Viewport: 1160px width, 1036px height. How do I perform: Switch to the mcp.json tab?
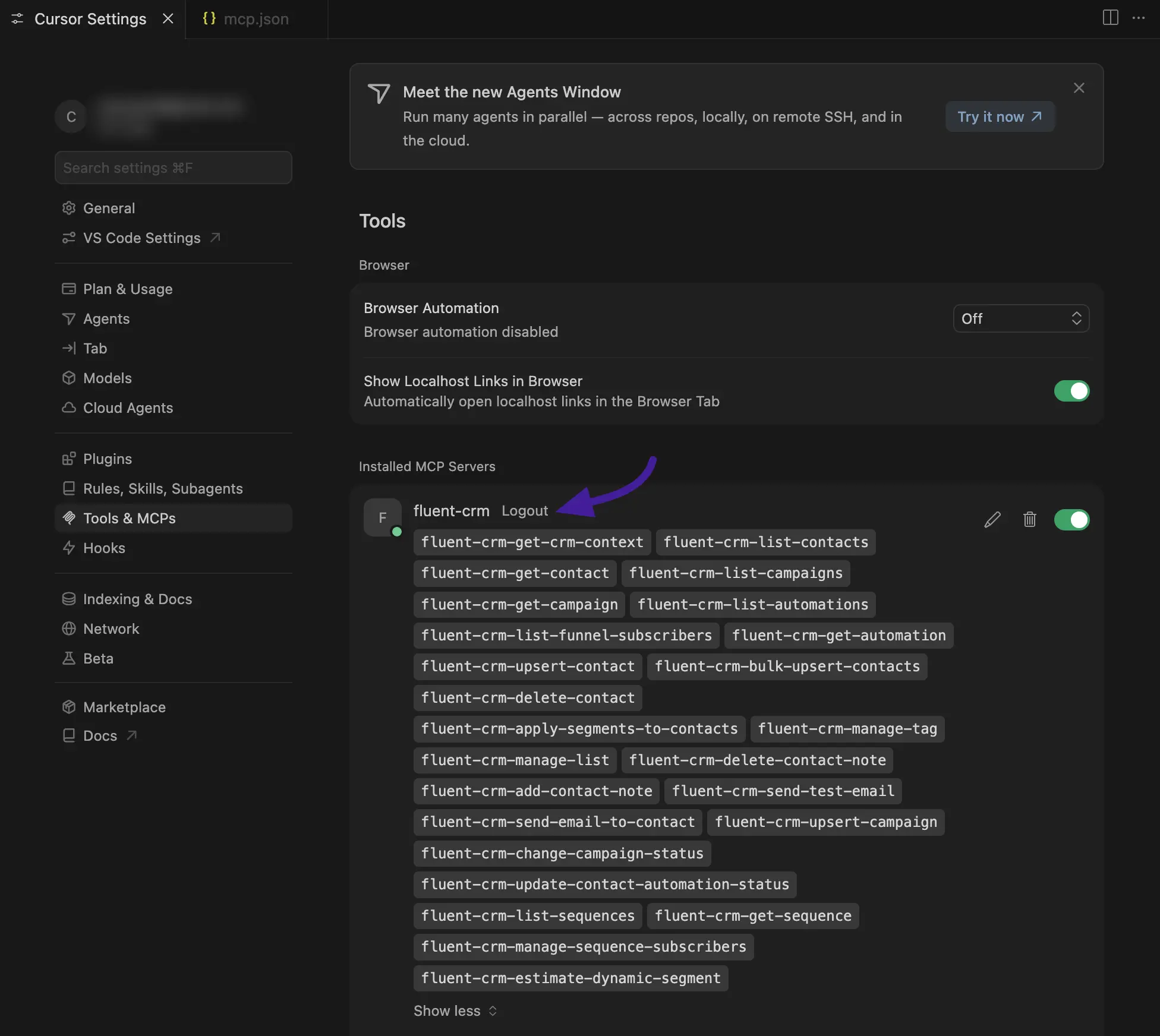pos(256,19)
